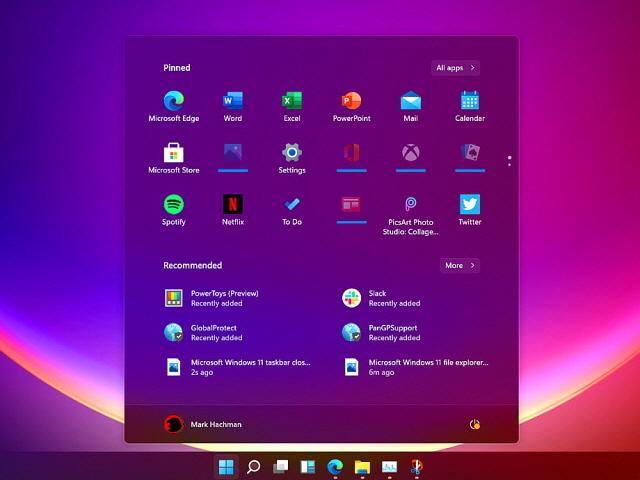The height and width of the screenshot is (480, 640).
Task: Launch the pinned Word app
Action: tap(233, 107)
